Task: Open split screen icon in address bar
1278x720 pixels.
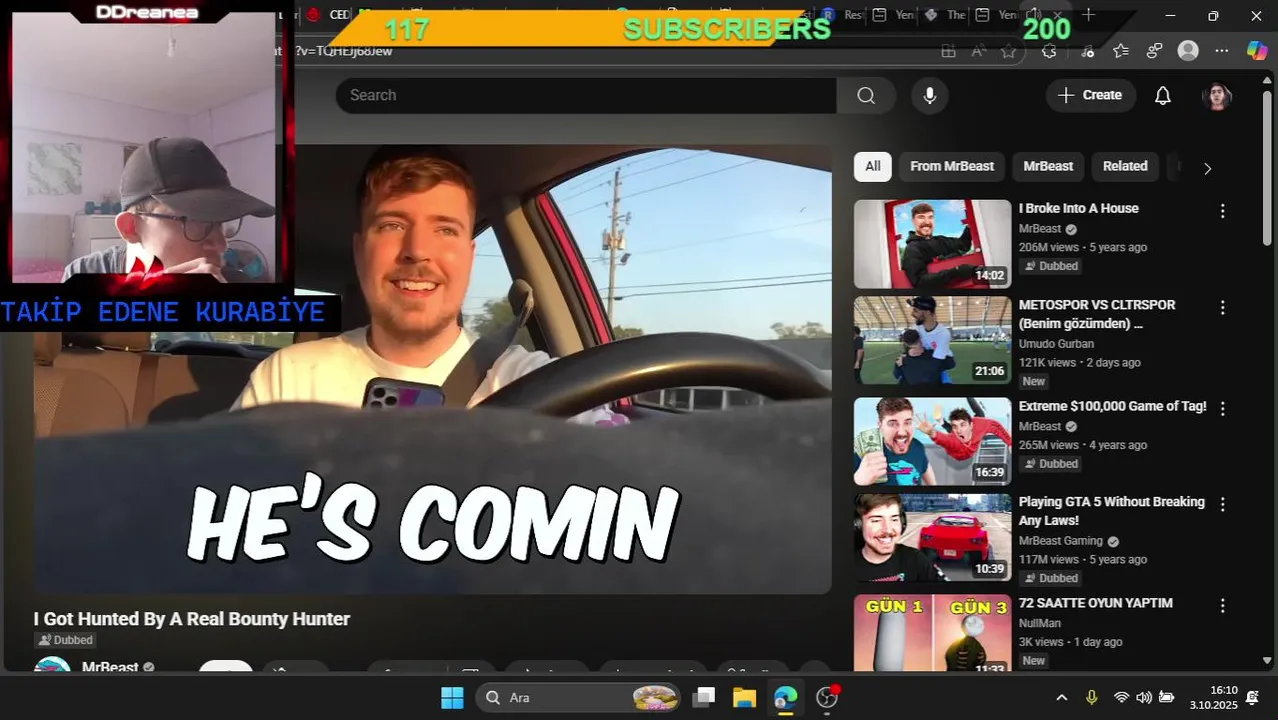Action: pyautogui.click(x=948, y=51)
